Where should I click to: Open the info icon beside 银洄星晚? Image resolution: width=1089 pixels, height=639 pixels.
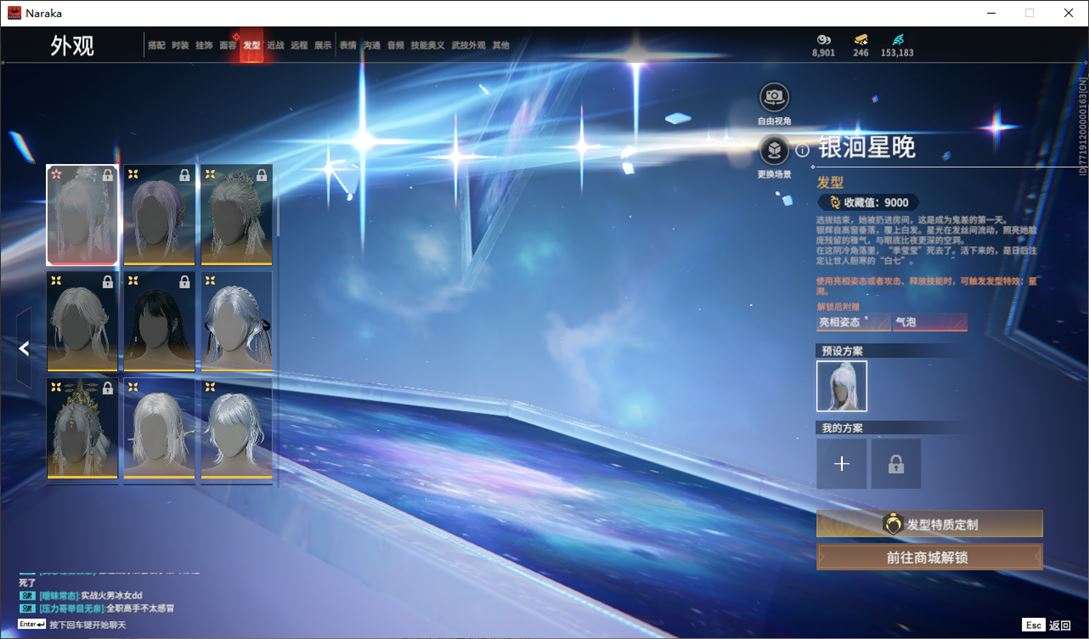click(802, 150)
